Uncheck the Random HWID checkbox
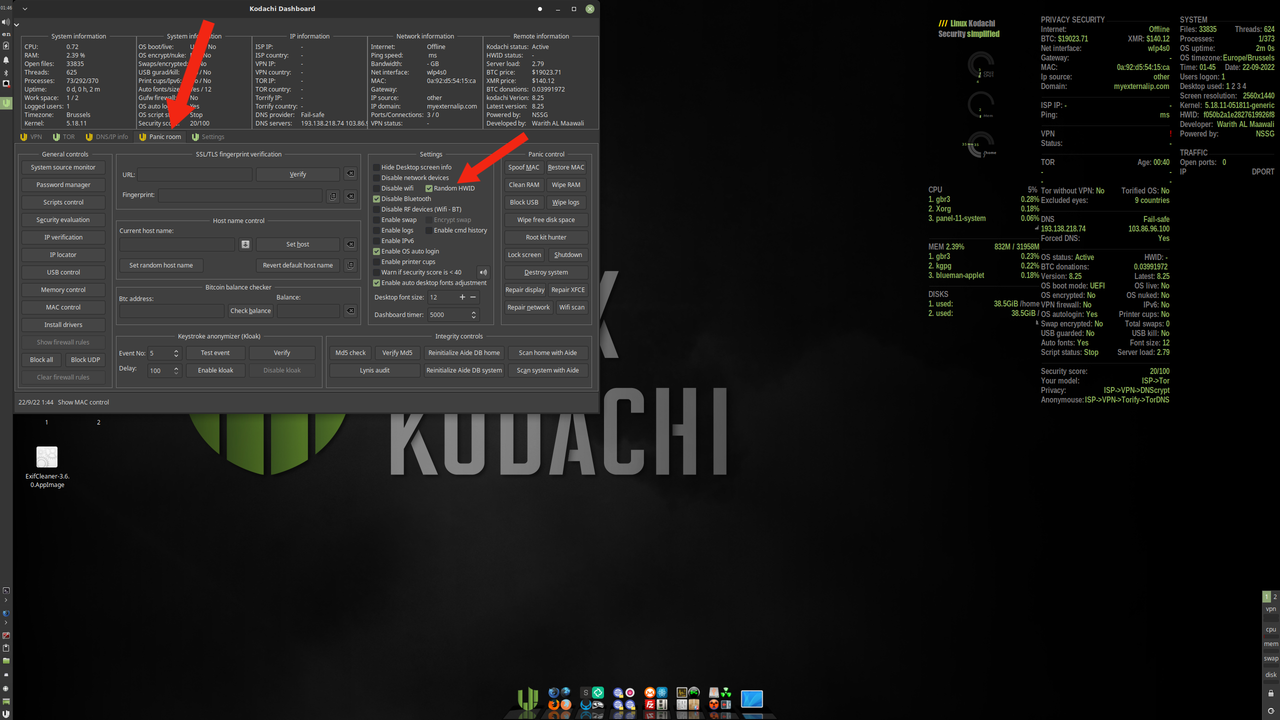Image resolution: width=1280 pixels, height=720 pixels. [x=429, y=188]
